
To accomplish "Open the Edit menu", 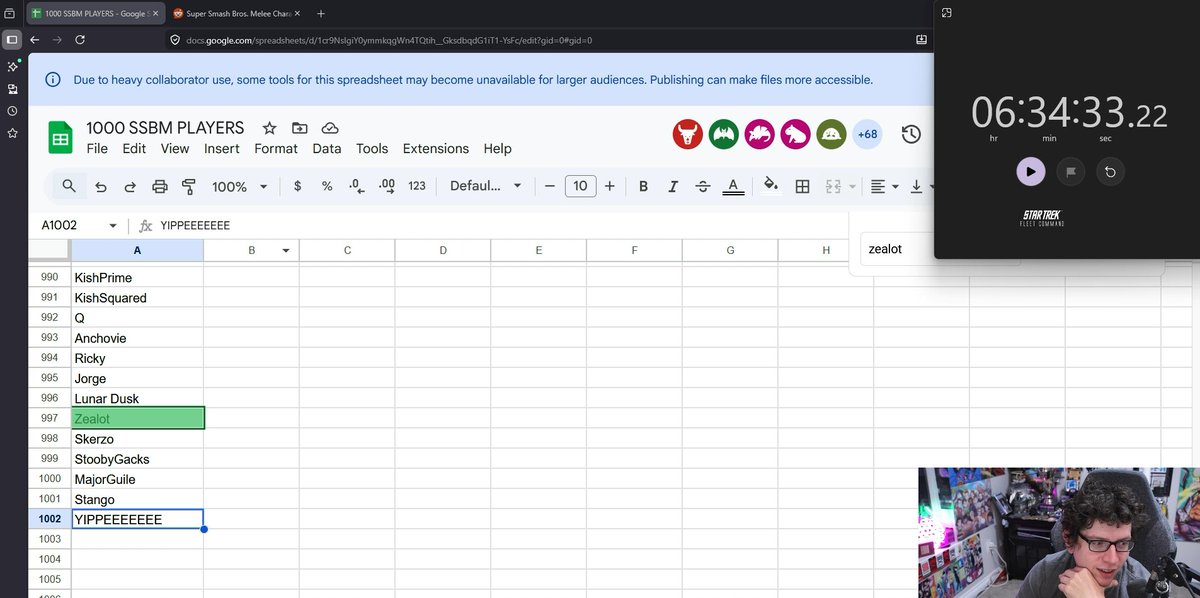I will 134,148.
